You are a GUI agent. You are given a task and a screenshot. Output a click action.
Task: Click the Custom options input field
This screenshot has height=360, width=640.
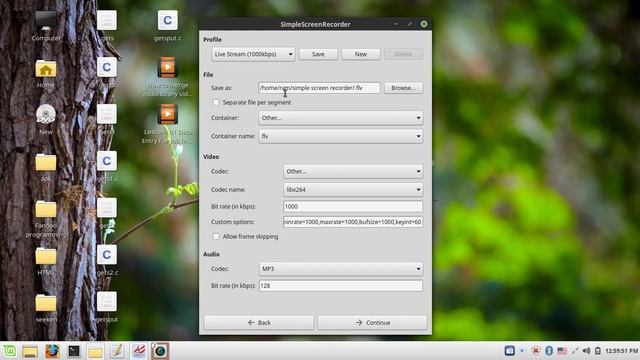(353, 222)
